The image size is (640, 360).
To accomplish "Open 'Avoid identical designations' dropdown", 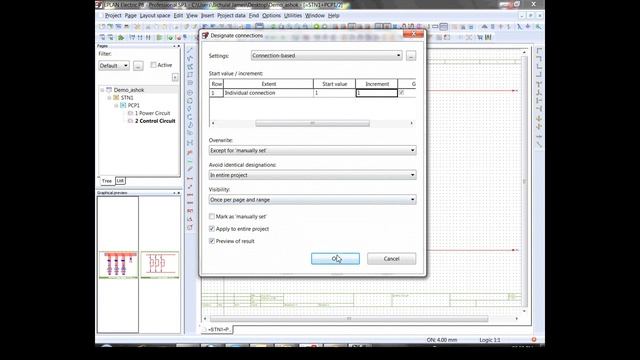I will 313,175.
